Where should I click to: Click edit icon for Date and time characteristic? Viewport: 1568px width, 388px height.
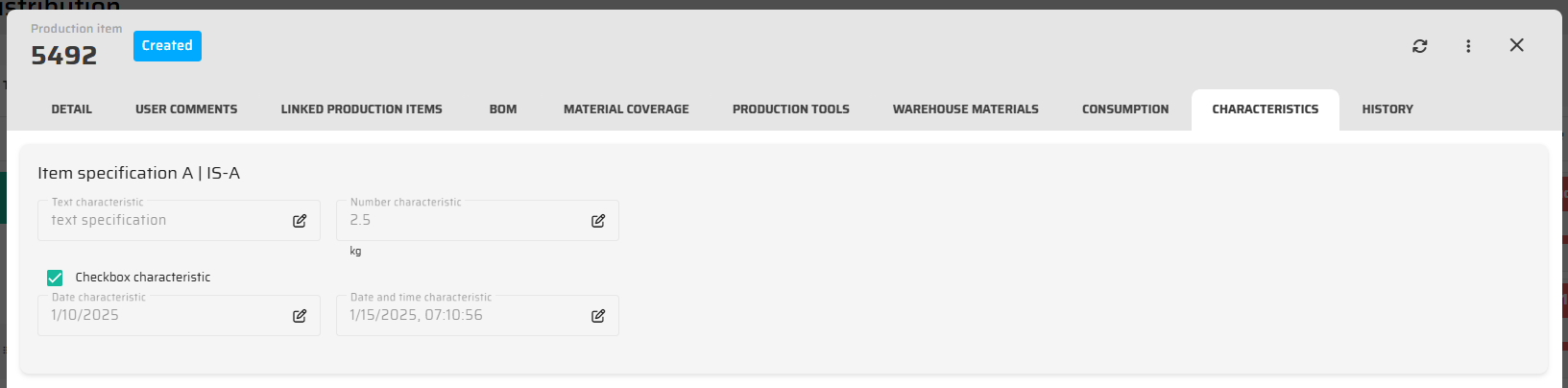pyautogui.click(x=598, y=316)
